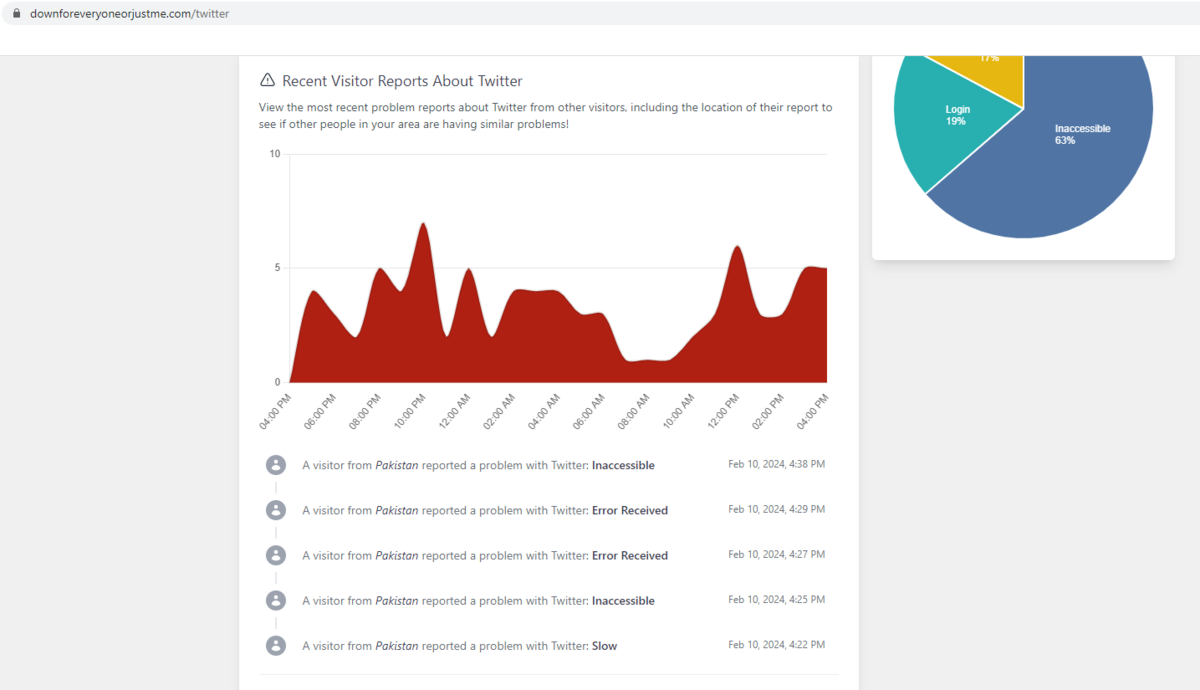
Task: Click the avatar icon for 4:22 PM report
Action: [276, 645]
